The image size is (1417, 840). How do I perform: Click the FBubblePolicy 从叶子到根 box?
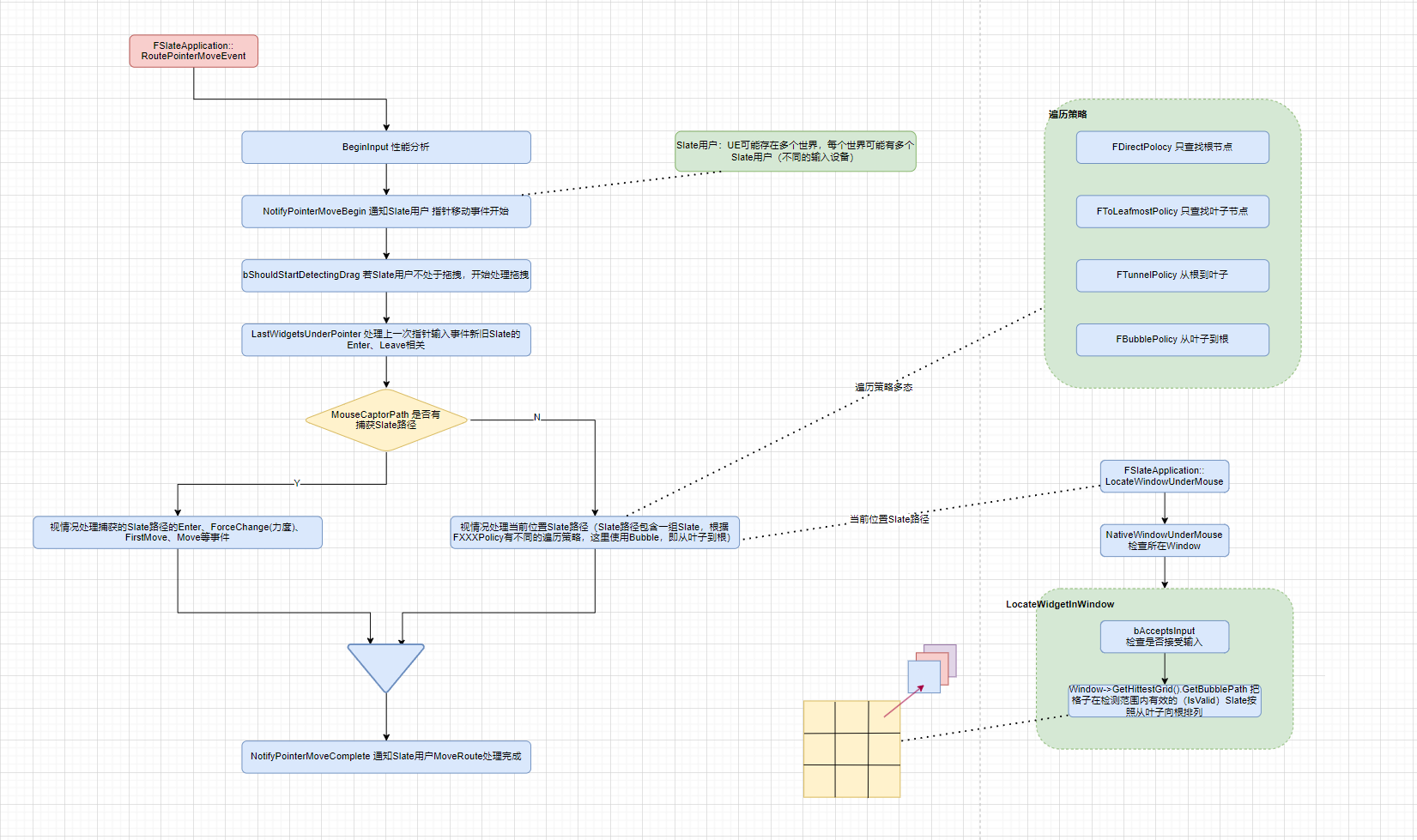point(1172,340)
